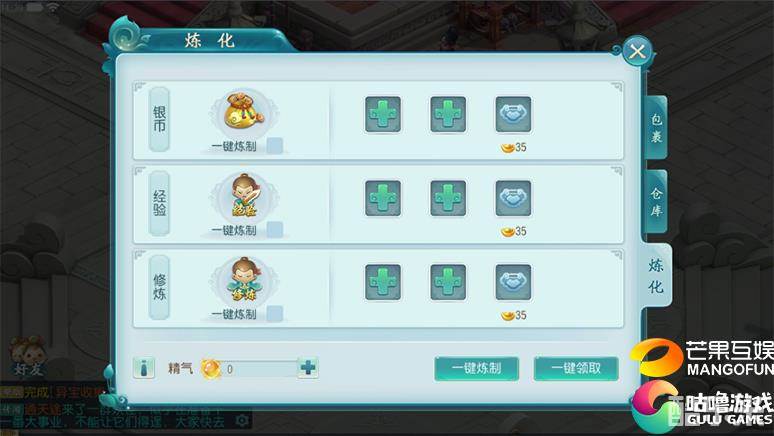Open the info button beside 精气
This screenshot has width=774, height=436.
[144, 368]
